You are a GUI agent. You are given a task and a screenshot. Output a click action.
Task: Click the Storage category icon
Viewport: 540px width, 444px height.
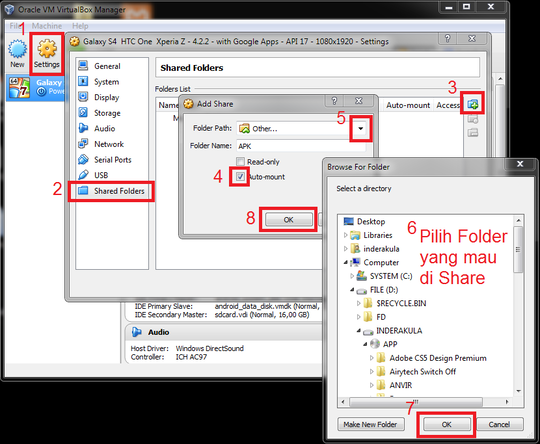[83, 112]
